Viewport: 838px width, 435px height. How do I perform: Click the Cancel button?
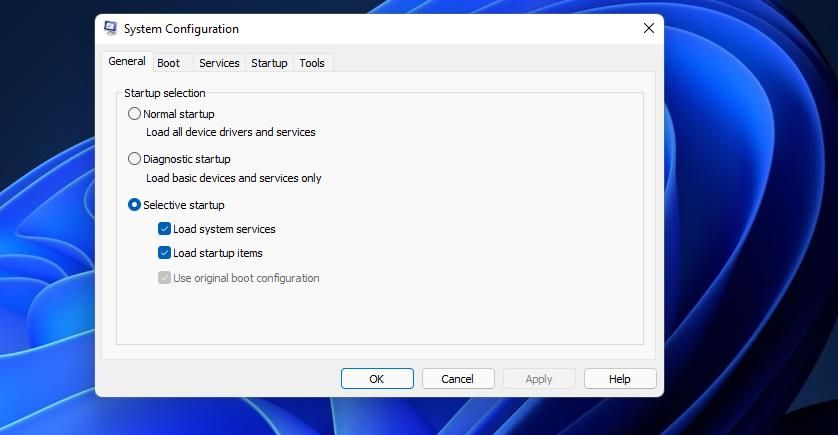(458, 379)
